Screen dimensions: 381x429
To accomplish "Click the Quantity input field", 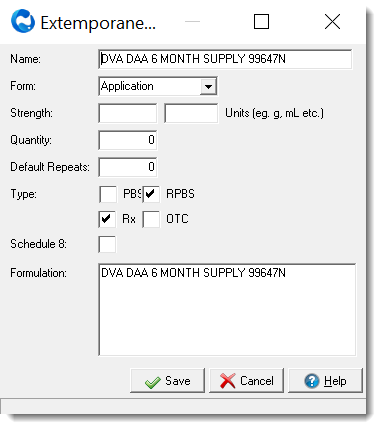I will click(x=128, y=140).
